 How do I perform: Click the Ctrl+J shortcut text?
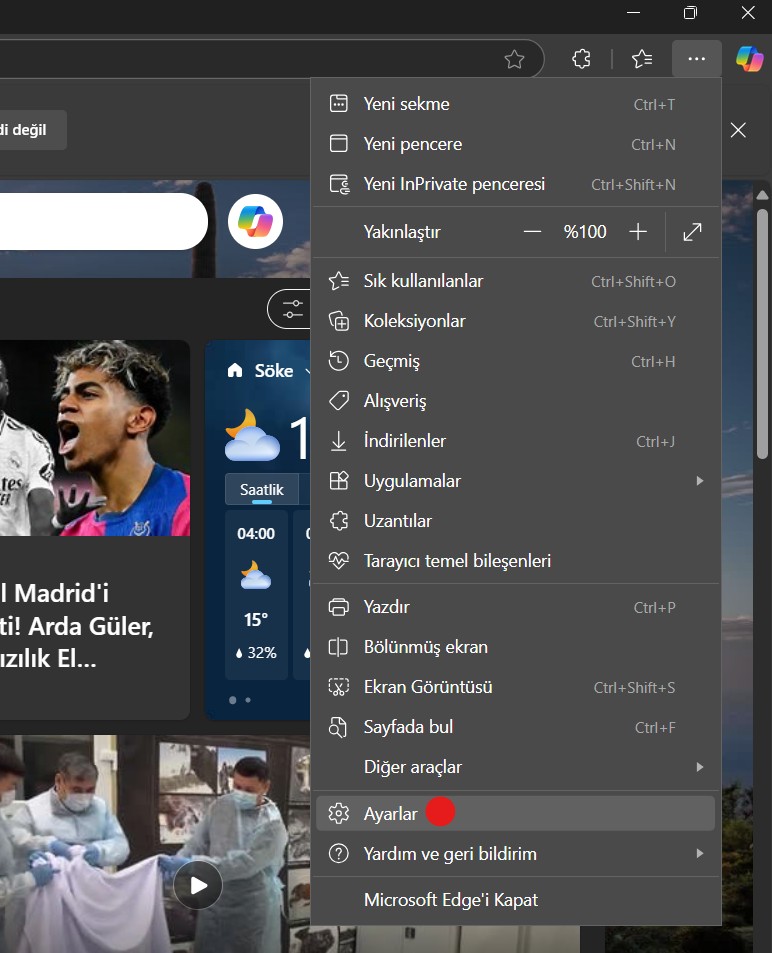pos(655,441)
